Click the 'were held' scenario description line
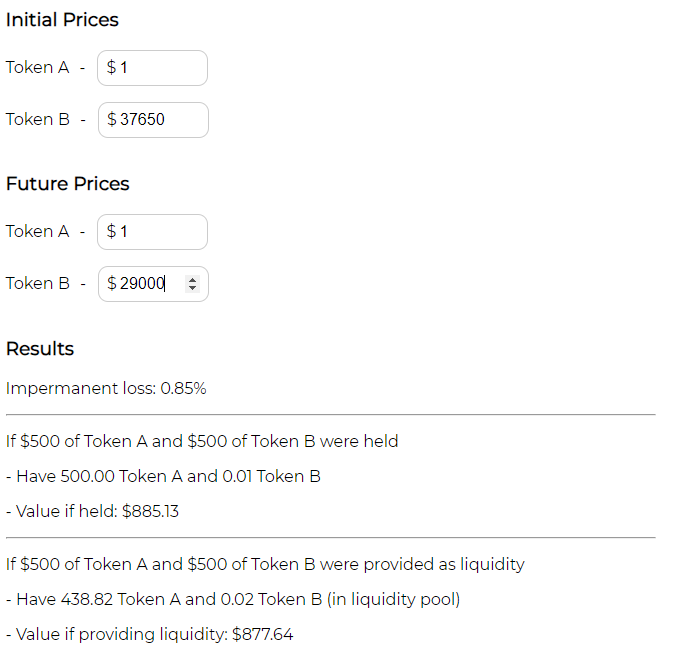This screenshot has width=693, height=653. click(202, 441)
